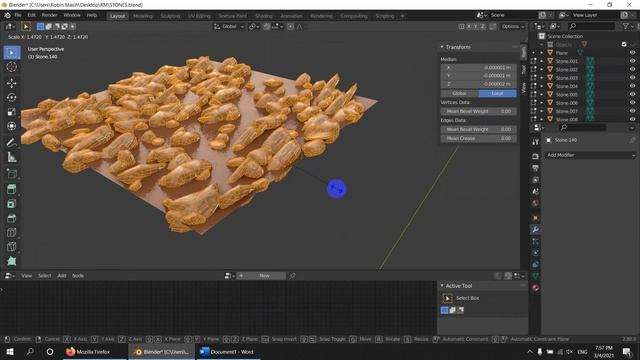Select the Inset Faces tool
The width and height of the screenshot is (640, 360).
(x=12, y=204)
